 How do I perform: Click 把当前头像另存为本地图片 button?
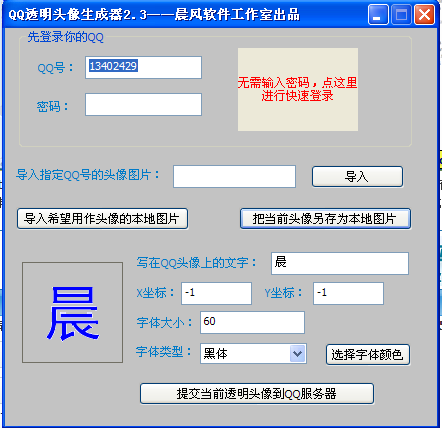325,219
